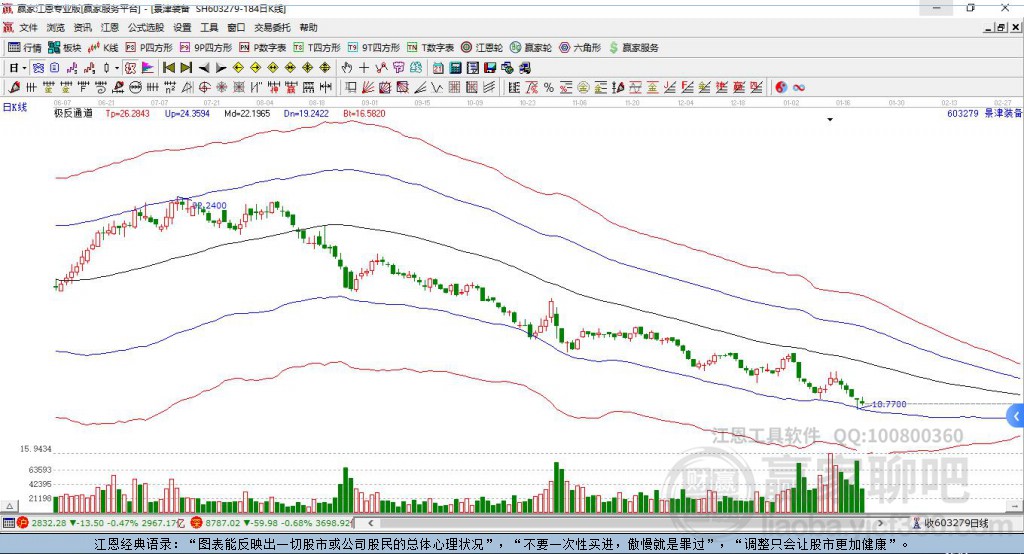This screenshot has width=1024, height=554.
Task: Open the 资讯 menu
Action: [x=82, y=27]
